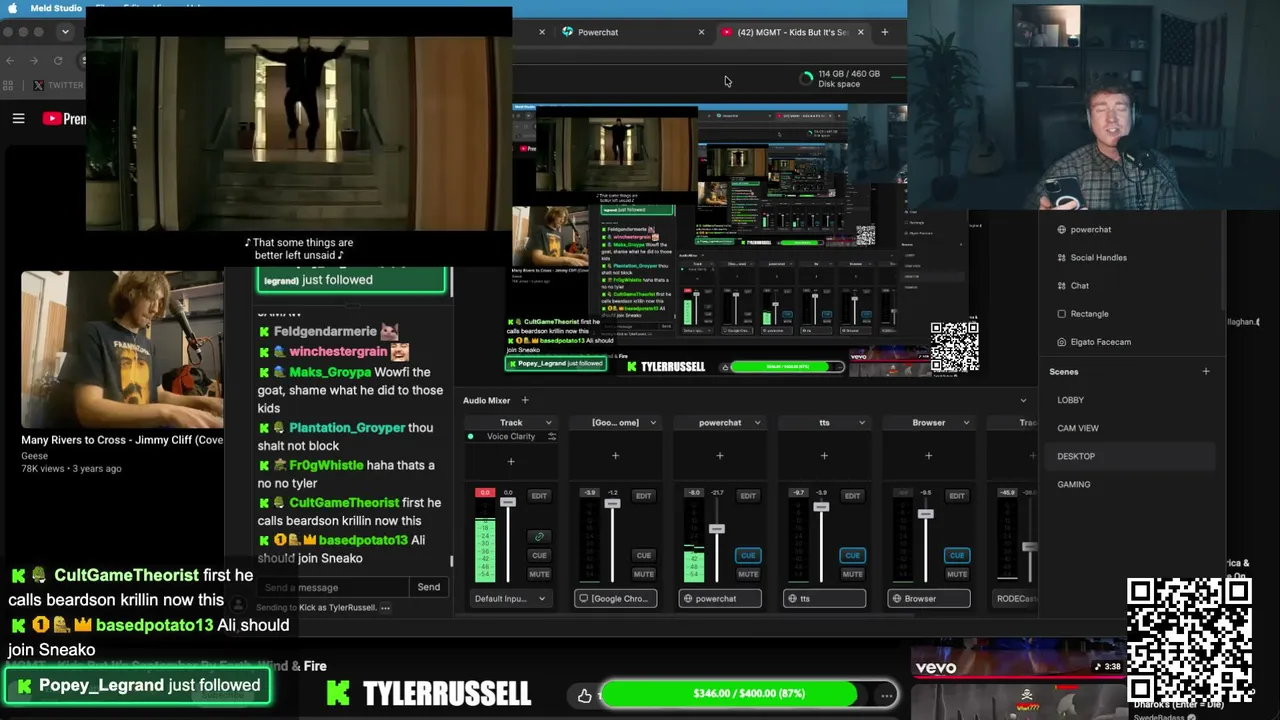Disable CUE on the Browser channel

coord(957,555)
